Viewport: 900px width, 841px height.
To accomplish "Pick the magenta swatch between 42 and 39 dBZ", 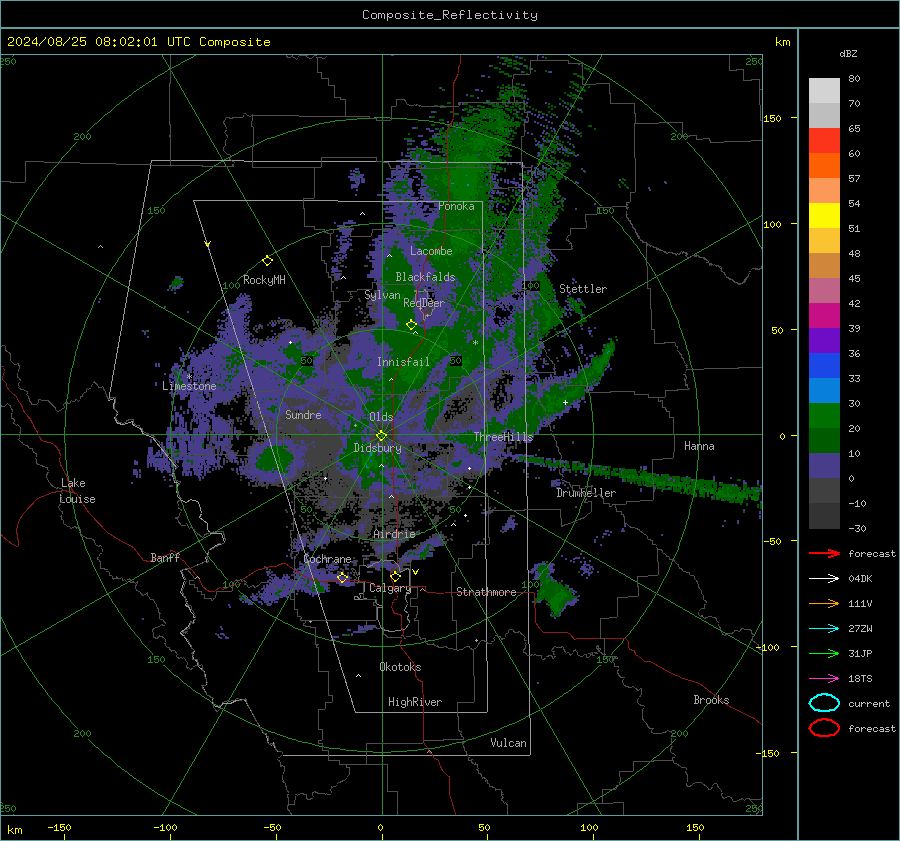I will 824,315.
